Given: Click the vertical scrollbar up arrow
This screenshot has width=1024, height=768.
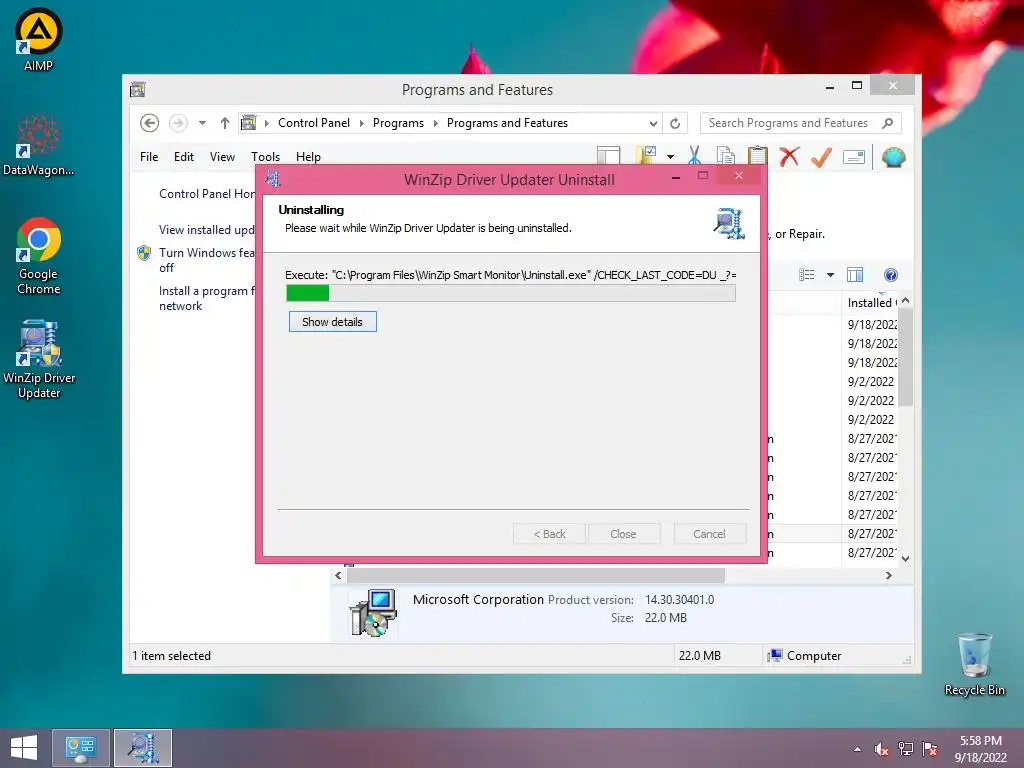Looking at the screenshot, I should pyautogui.click(x=905, y=300).
